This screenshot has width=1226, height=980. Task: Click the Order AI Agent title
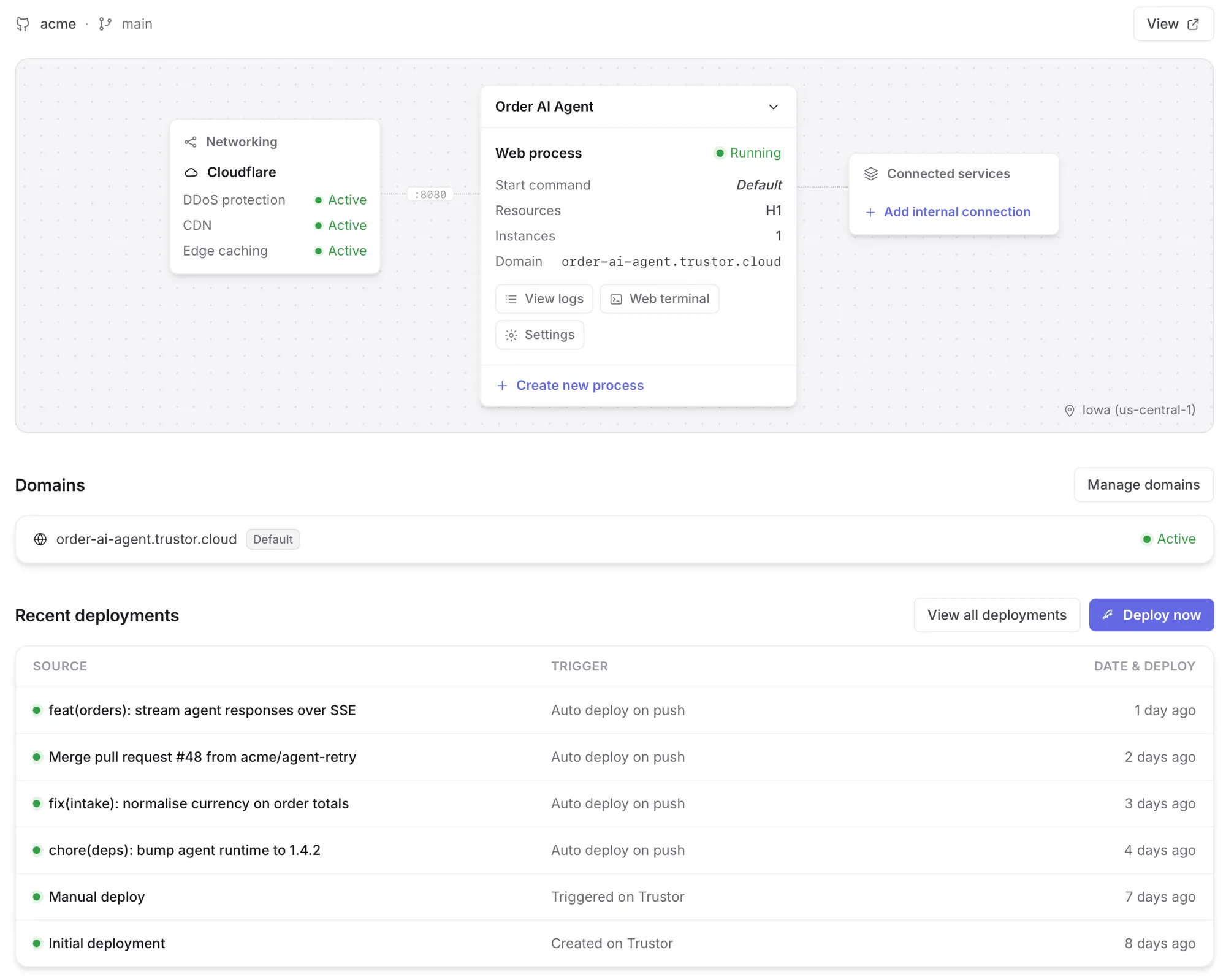[544, 107]
